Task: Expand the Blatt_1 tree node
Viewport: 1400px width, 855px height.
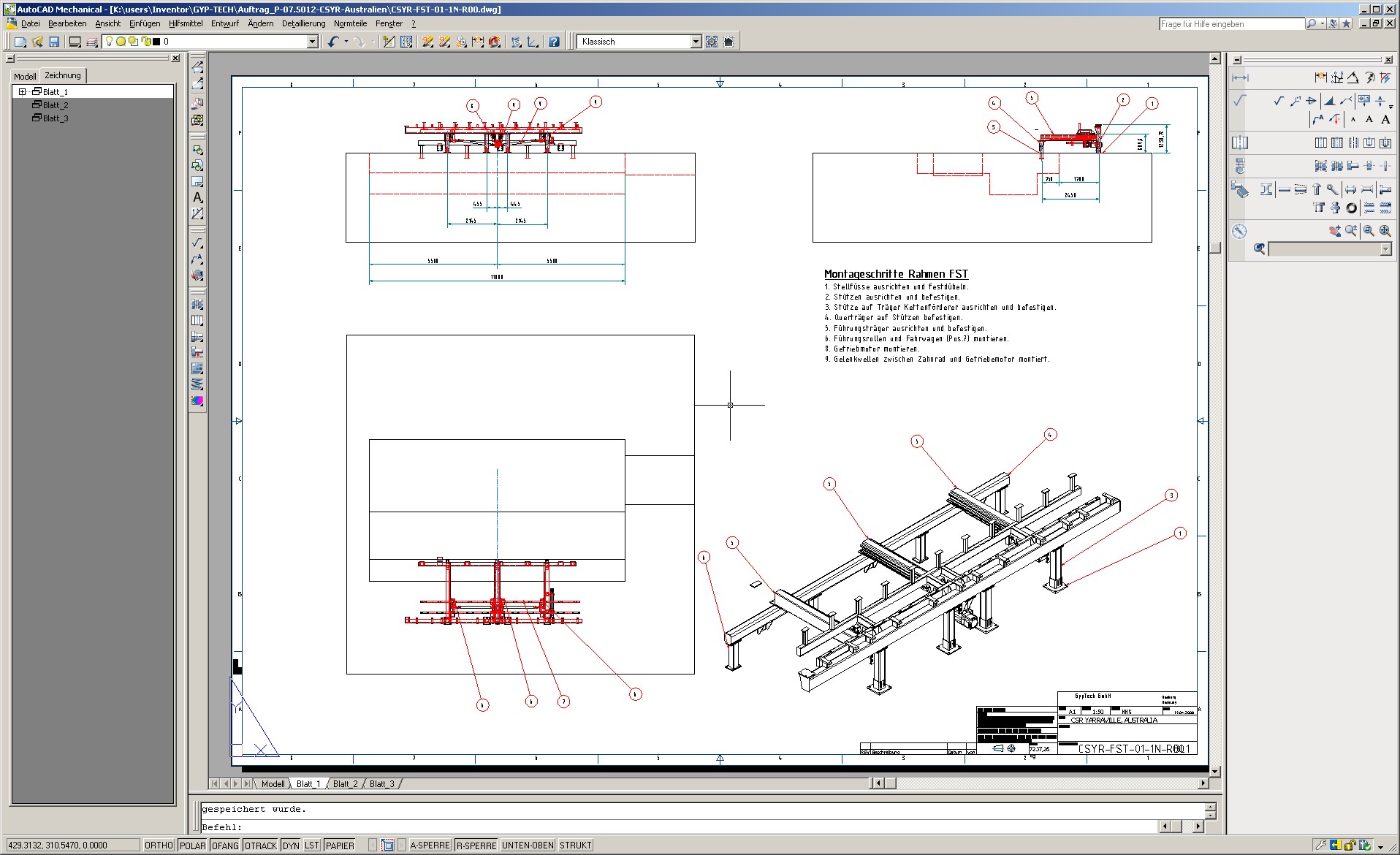Action: (x=23, y=92)
